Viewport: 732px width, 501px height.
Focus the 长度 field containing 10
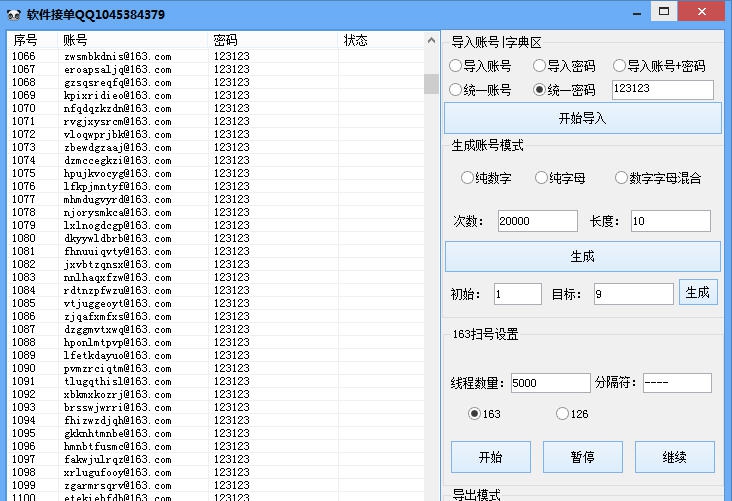(671, 221)
